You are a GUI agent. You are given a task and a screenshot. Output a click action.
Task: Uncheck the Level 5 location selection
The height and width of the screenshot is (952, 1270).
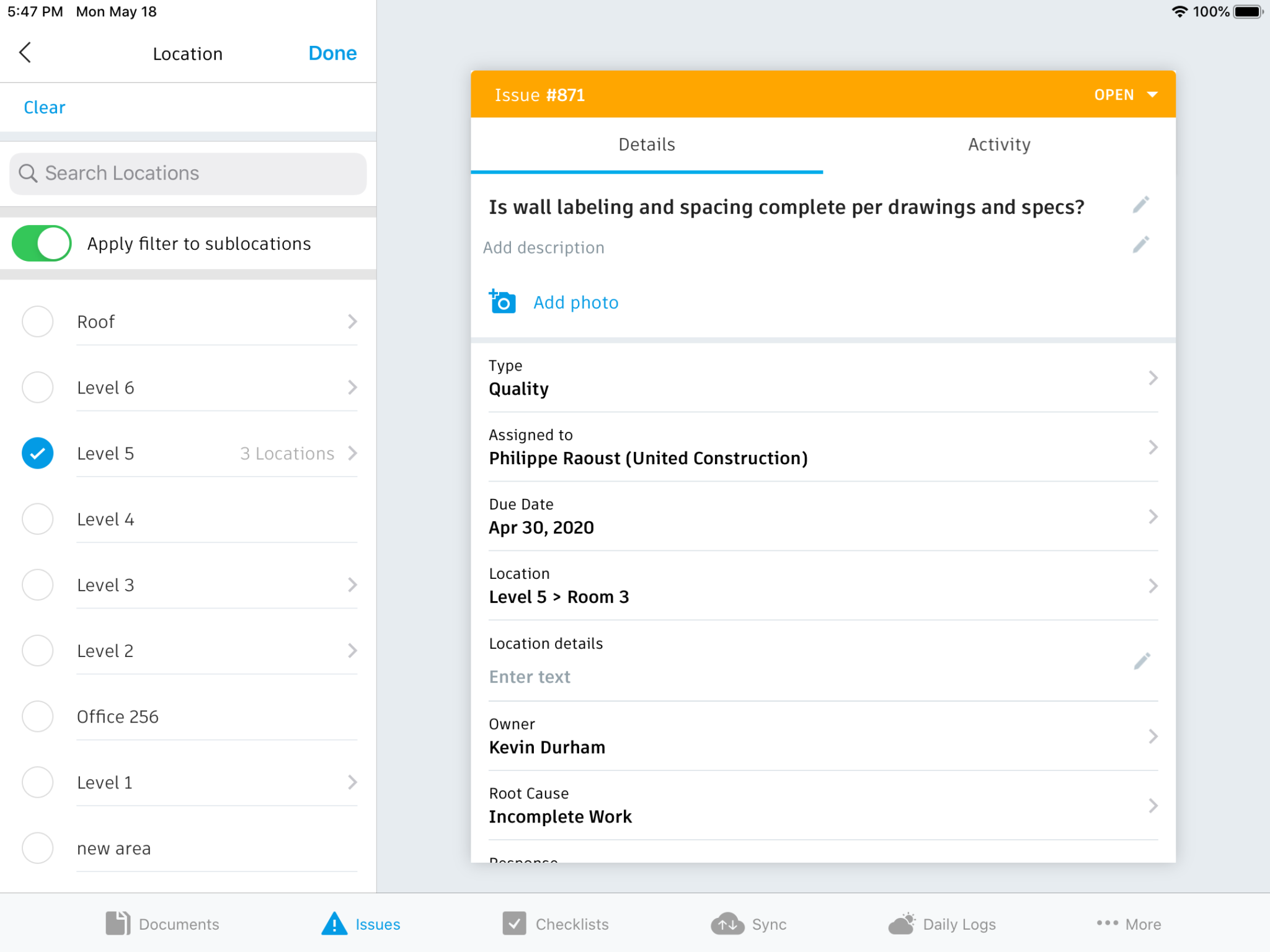coord(37,453)
